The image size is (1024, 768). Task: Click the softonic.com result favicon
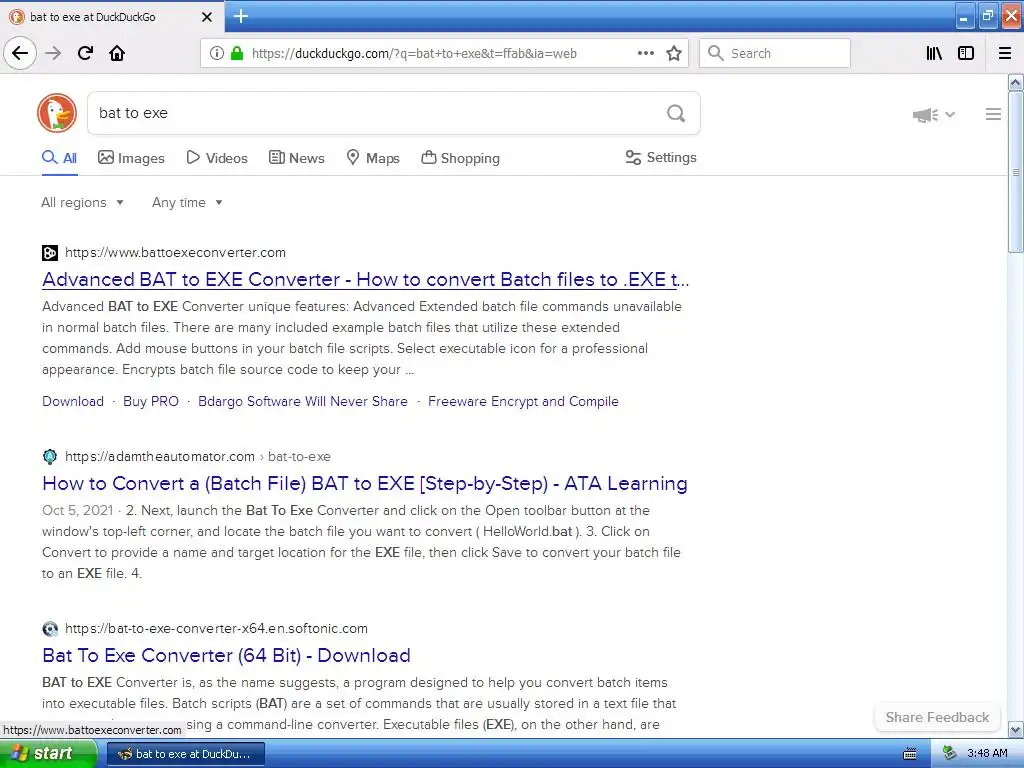[x=50, y=629]
